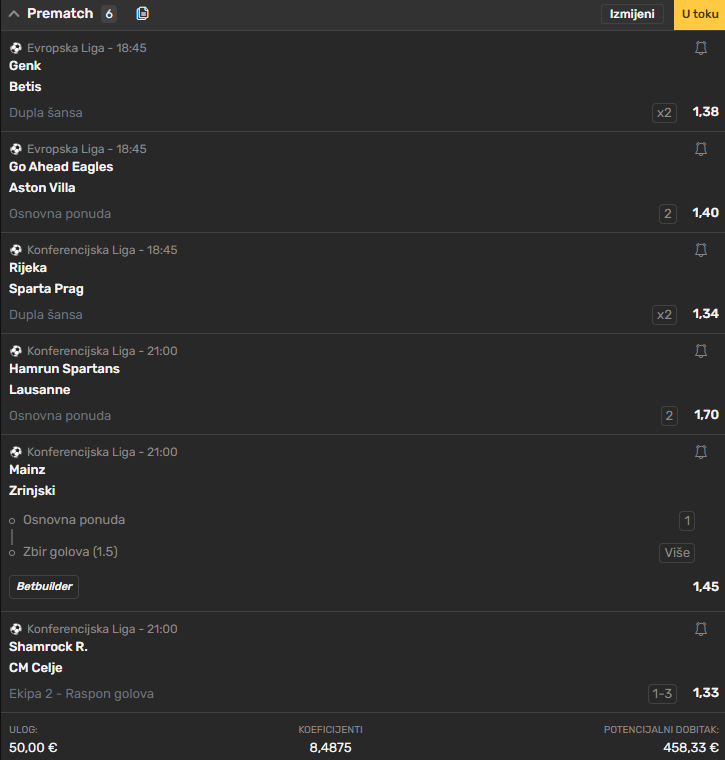Click the 1-3 pick on Shamrock R. match
Viewport: 725px width, 760px height.
[662, 694]
